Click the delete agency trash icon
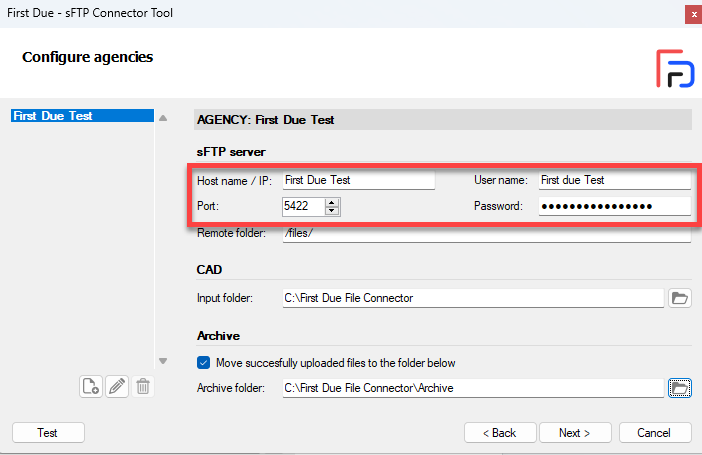 pyautogui.click(x=143, y=386)
